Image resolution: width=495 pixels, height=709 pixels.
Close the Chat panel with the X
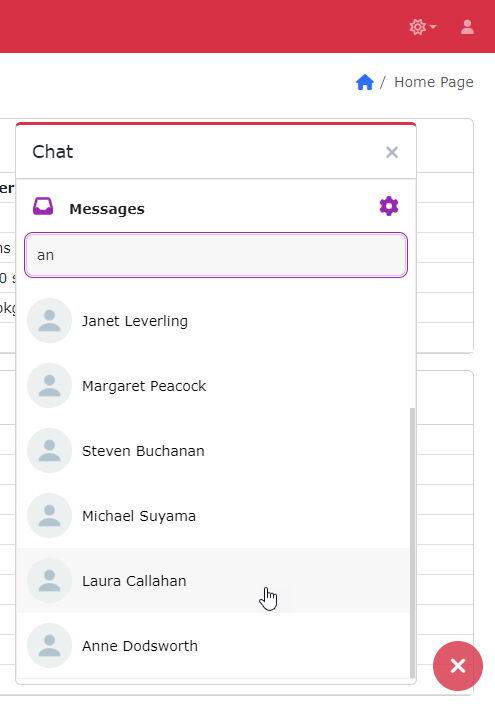392,152
